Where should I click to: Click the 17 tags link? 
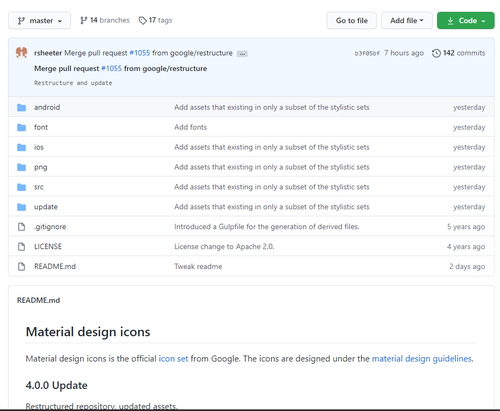[155, 20]
